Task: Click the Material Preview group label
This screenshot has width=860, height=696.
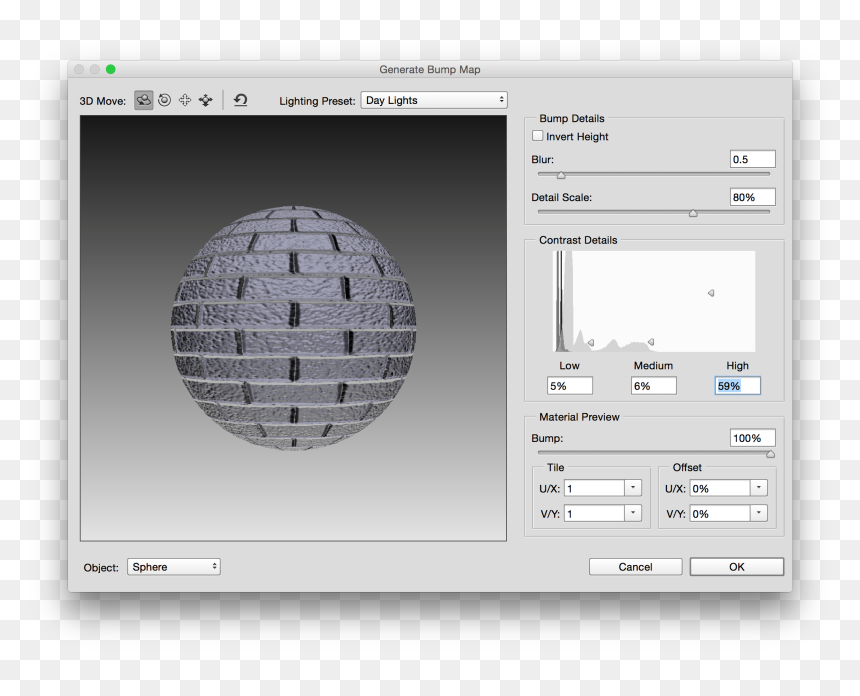Action: (x=579, y=417)
